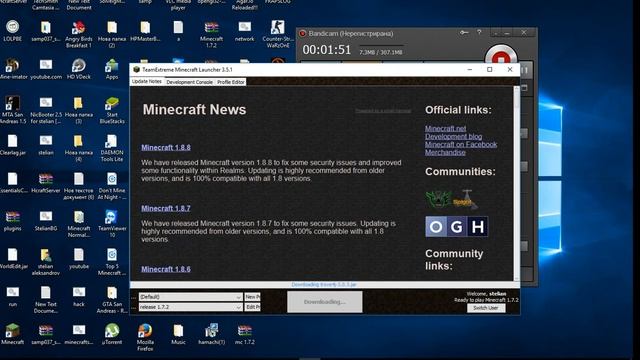Expand the release 1.7.2 version dropdown
Viewport: 640px width, 360px height.
[x=191, y=307]
